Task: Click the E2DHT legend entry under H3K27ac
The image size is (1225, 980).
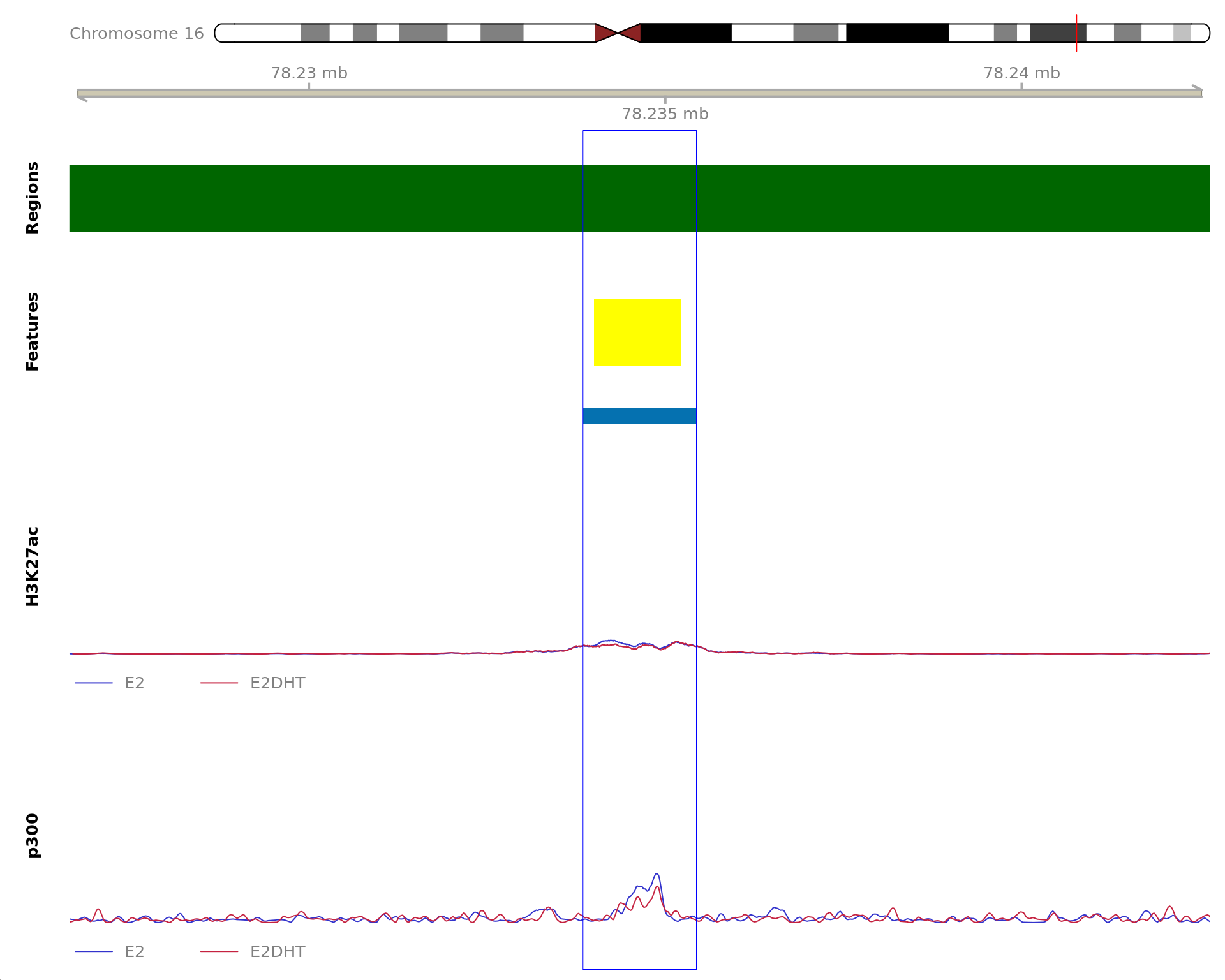Action: tap(253, 683)
